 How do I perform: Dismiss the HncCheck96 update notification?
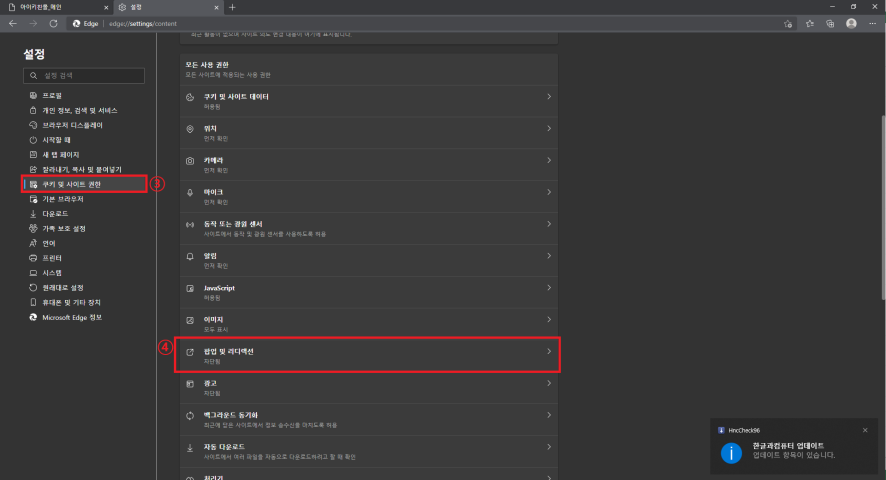coord(865,430)
